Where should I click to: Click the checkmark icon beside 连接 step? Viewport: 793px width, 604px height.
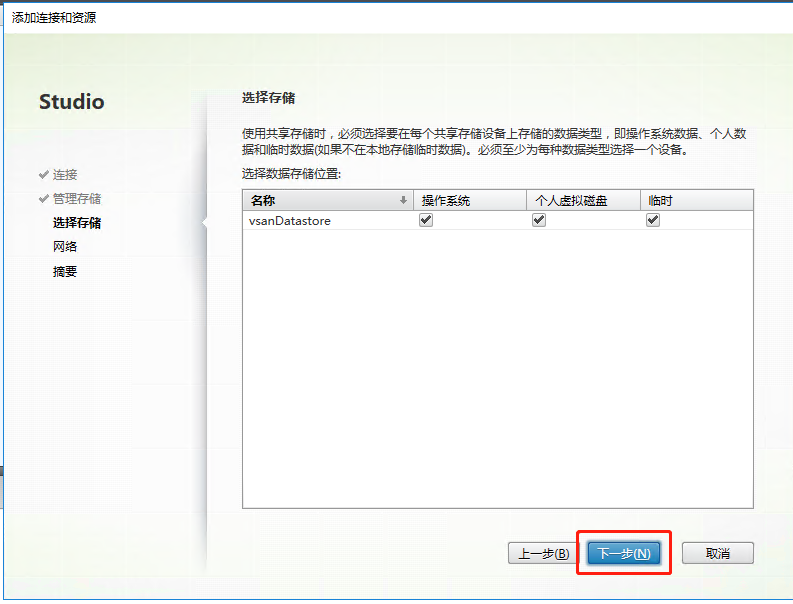tap(44, 175)
